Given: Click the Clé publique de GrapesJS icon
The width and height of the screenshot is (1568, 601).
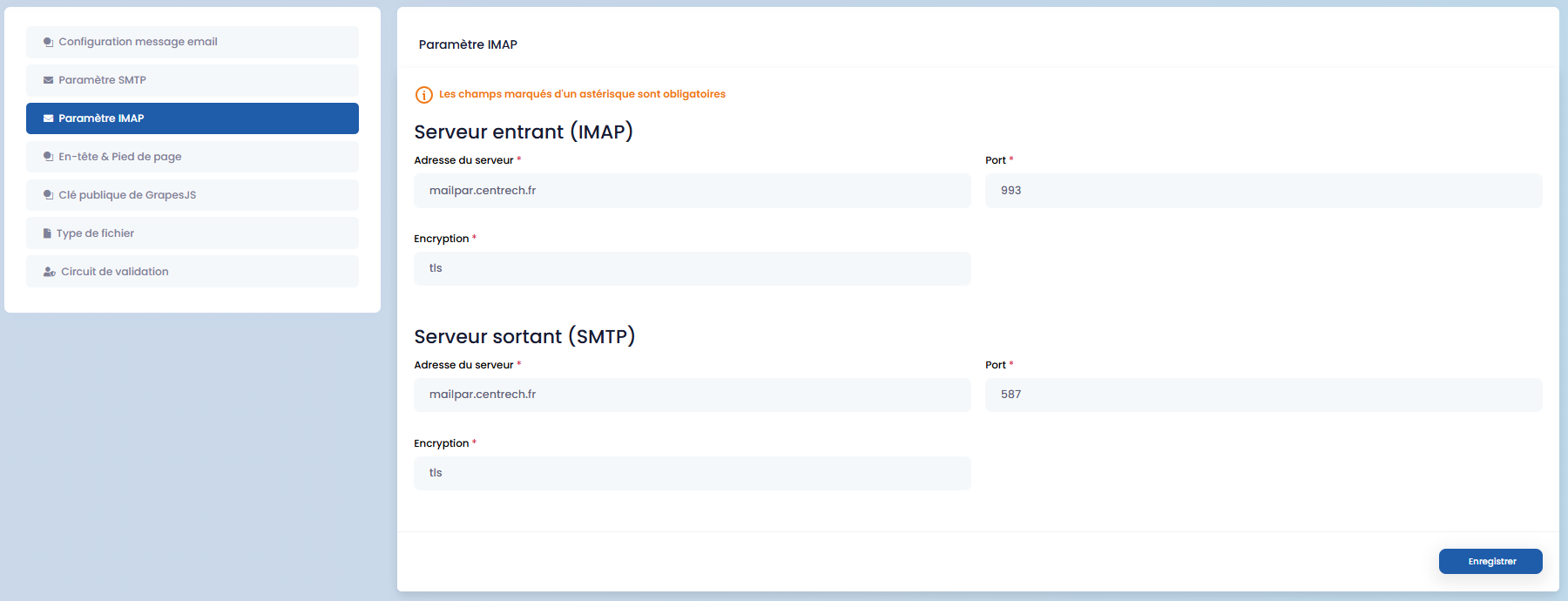Looking at the screenshot, I should click(x=49, y=195).
